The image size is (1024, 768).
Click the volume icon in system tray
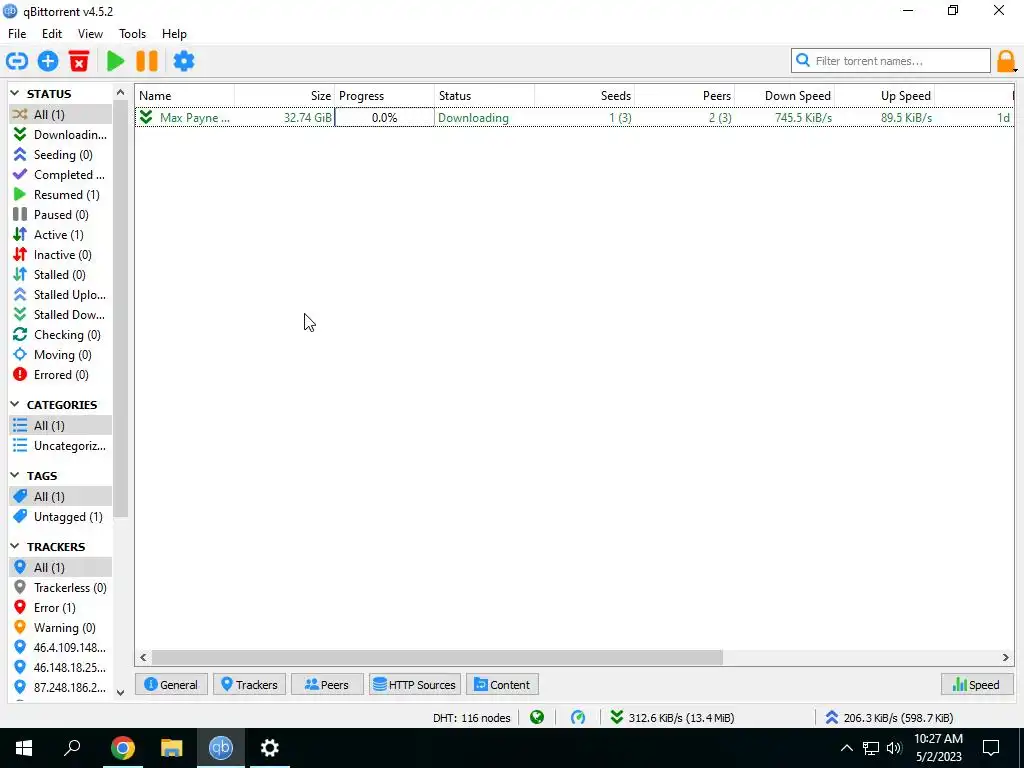pos(895,748)
